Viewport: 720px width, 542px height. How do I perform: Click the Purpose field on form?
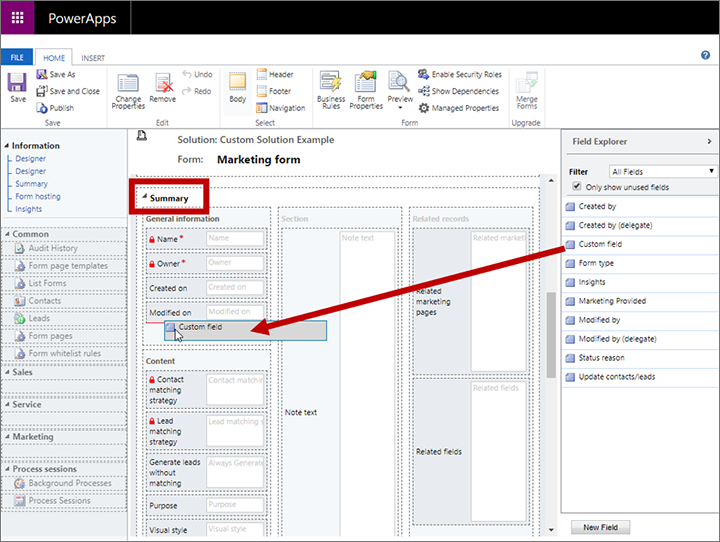[x=235, y=505]
